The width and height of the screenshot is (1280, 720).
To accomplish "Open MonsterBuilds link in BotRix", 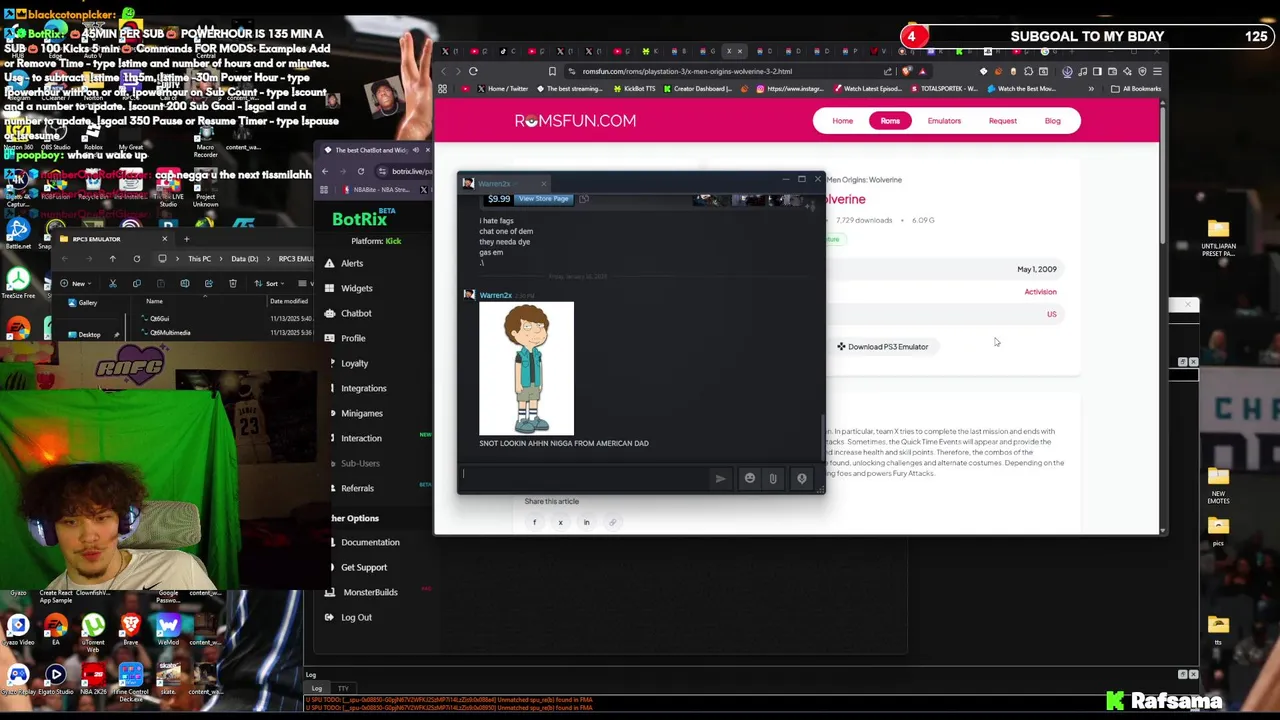I will 370,592.
